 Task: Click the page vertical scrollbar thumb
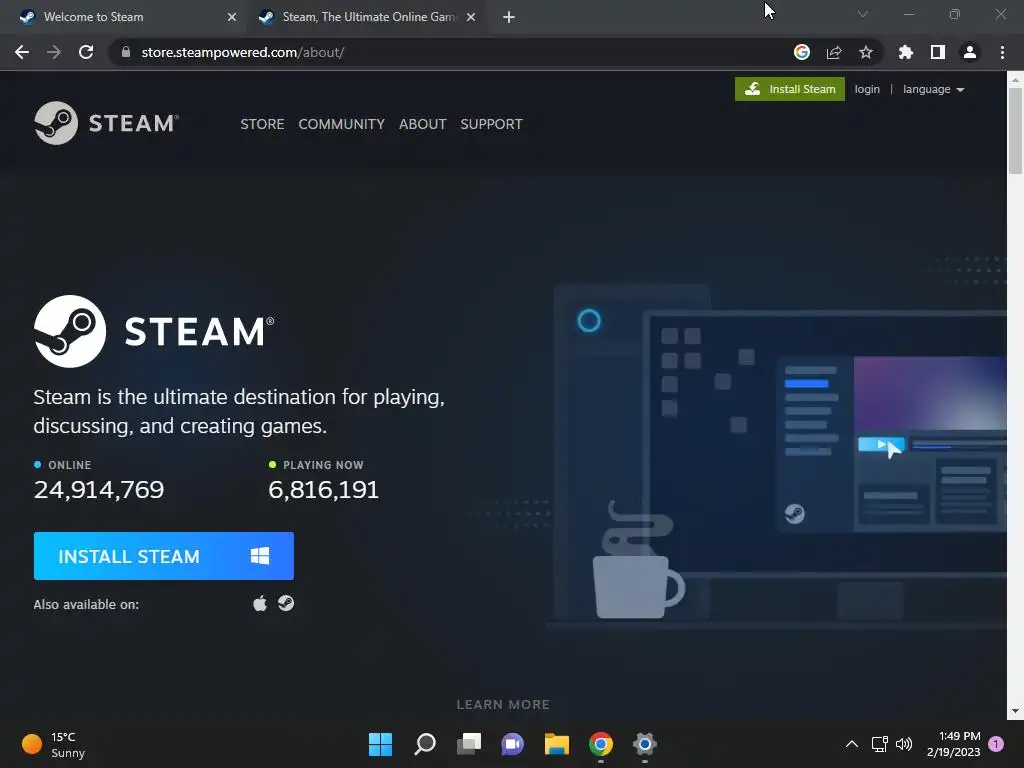click(1015, 131)
